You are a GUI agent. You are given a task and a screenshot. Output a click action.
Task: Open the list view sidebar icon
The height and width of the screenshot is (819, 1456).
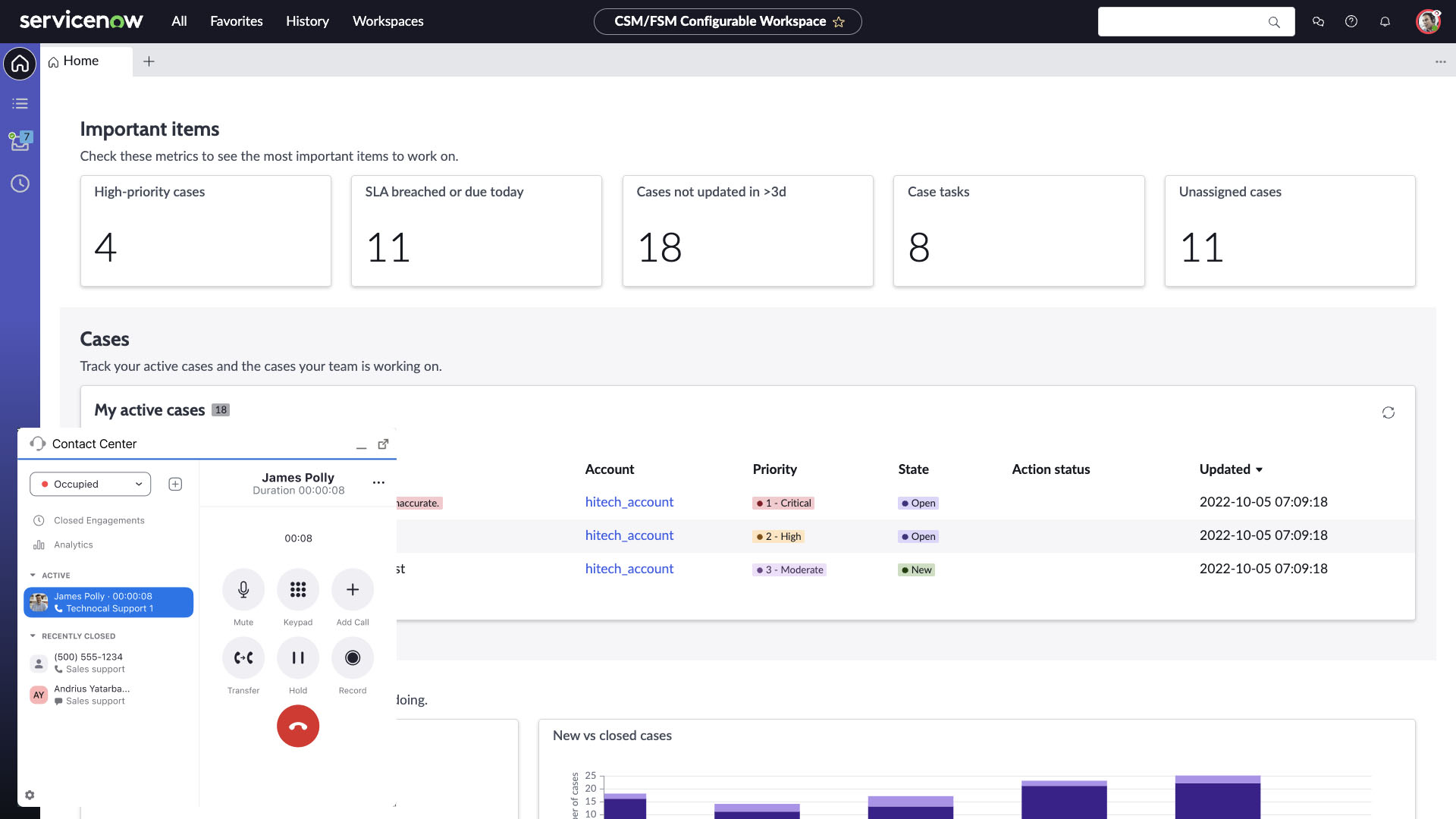[20, 104]
